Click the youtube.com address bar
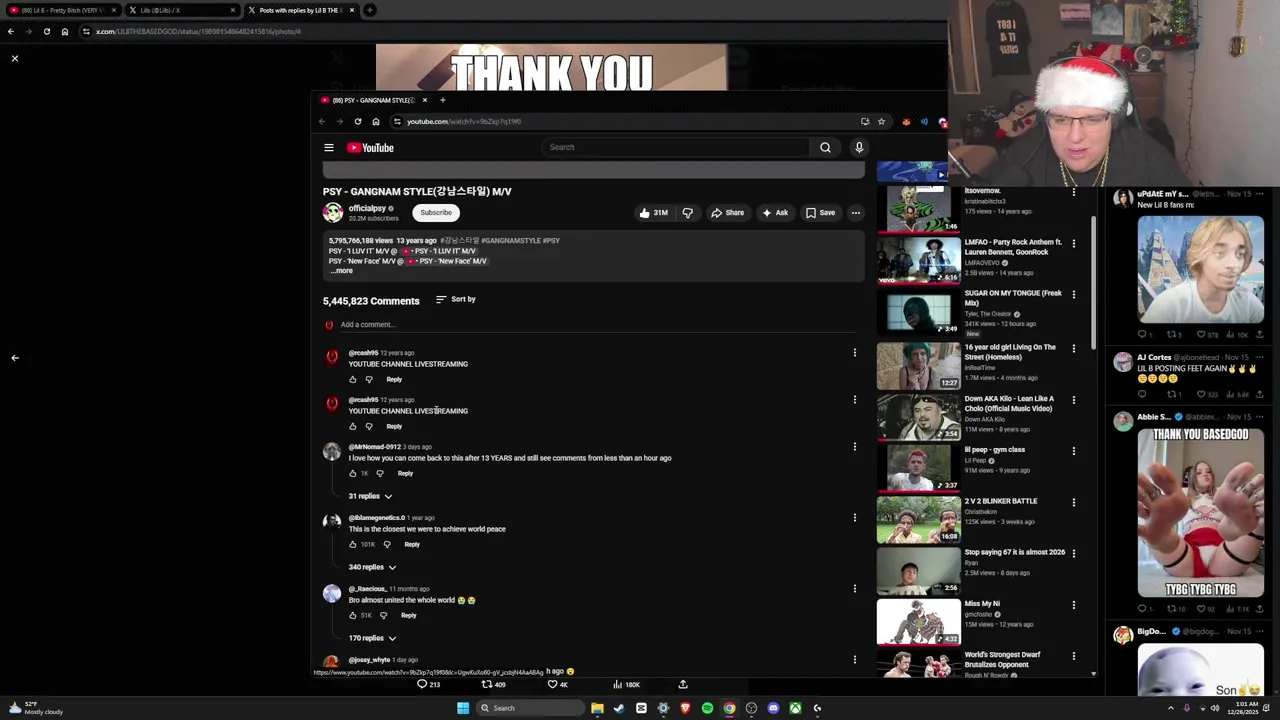The height and width of the screenshot is (720, 1280). 625,122
